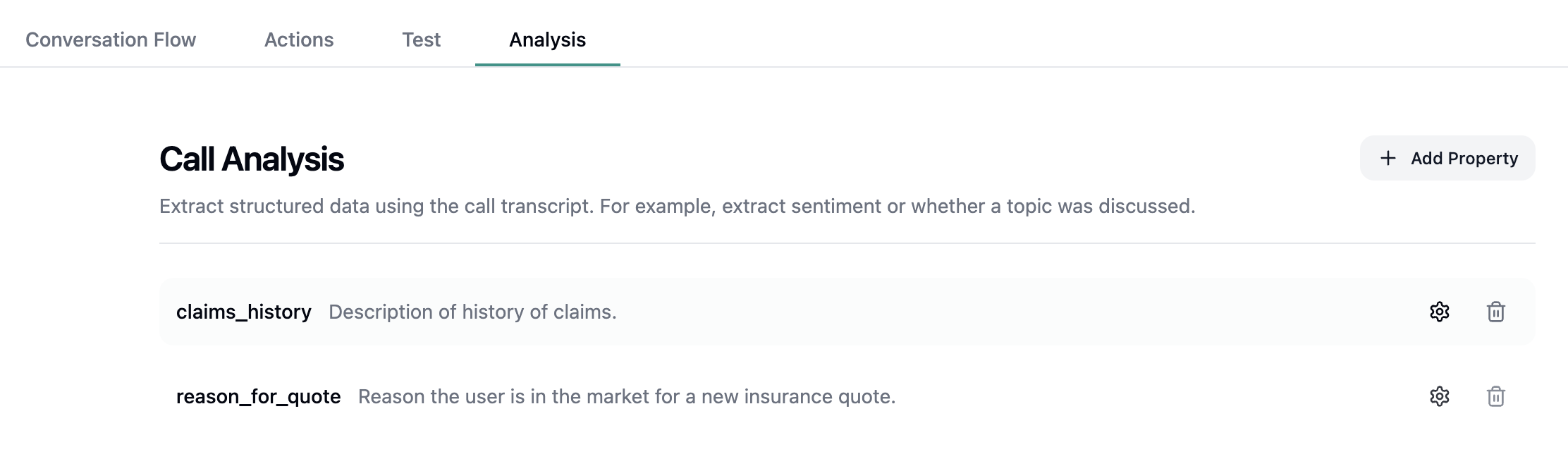Click the claims_history property name

[243, 312]
